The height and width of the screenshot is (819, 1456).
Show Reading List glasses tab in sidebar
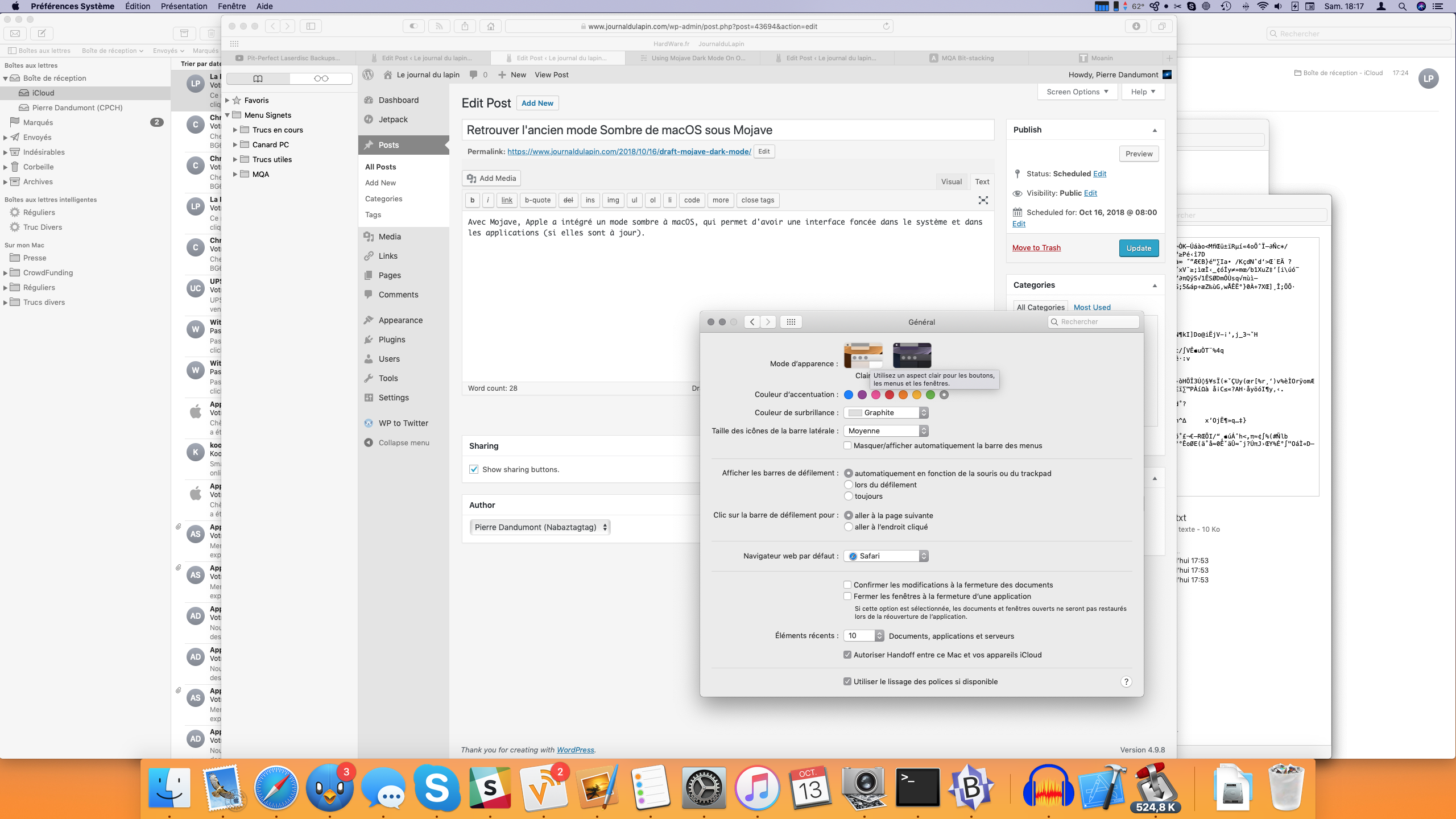point(321,78)
